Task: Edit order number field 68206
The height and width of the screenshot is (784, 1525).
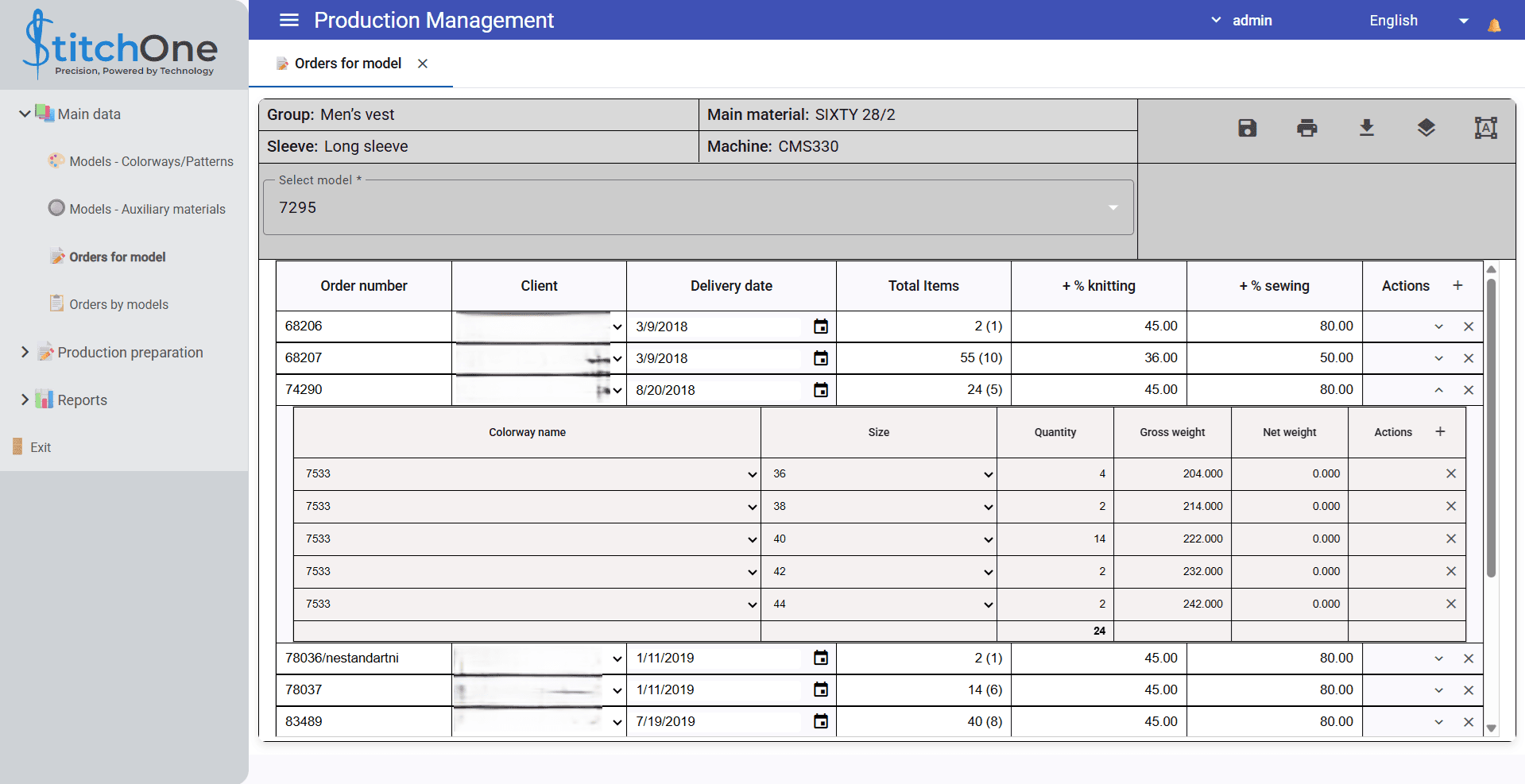Action: [364, 326]
